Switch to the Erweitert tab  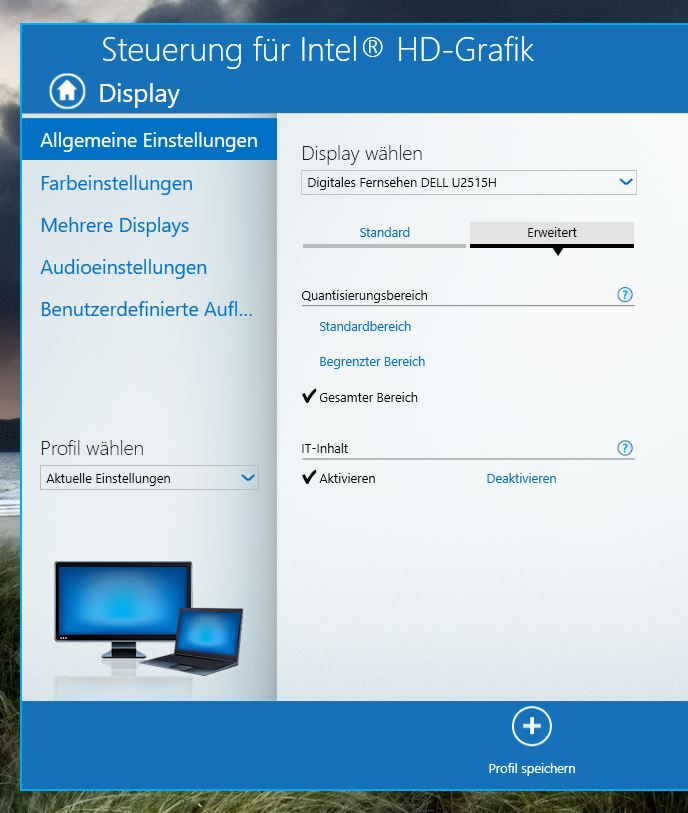coord(552,233)
